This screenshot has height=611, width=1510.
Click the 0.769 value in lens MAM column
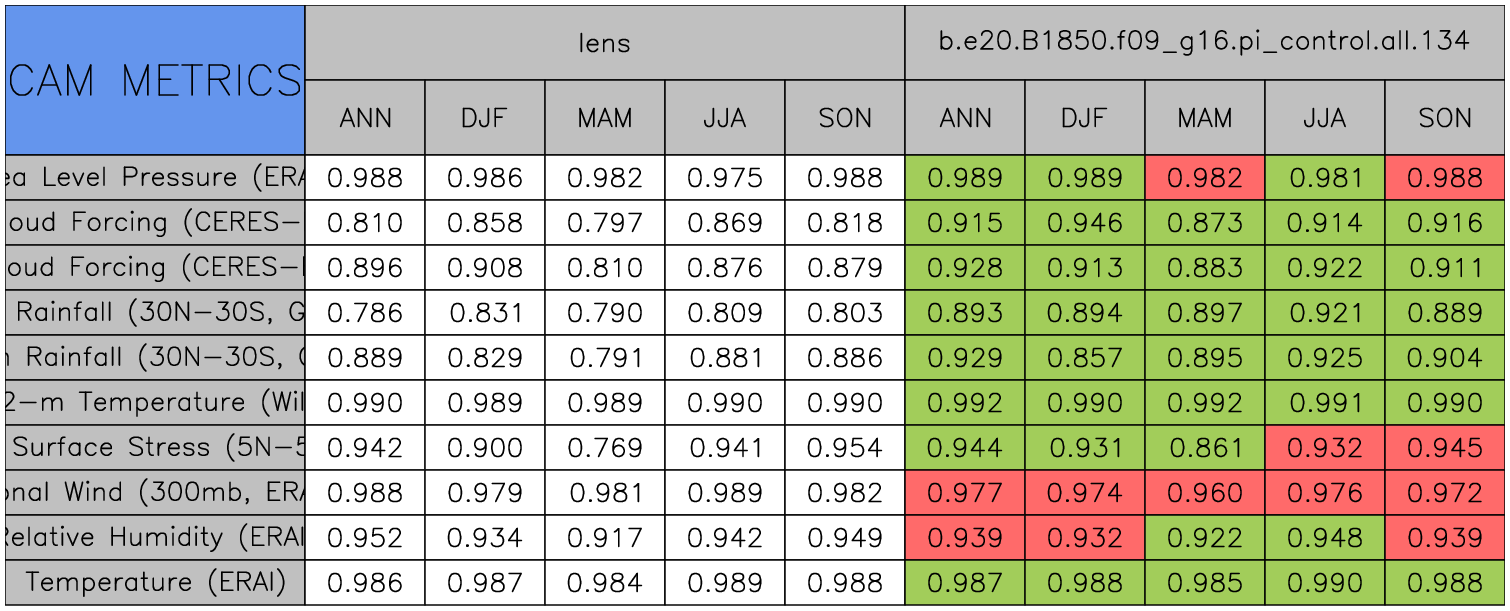605,448
